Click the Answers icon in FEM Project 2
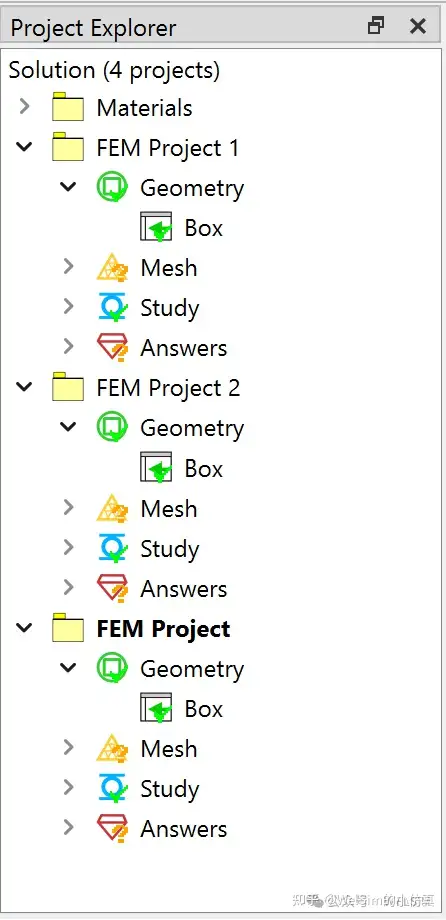The image size is (446, 920). [112, 588]
